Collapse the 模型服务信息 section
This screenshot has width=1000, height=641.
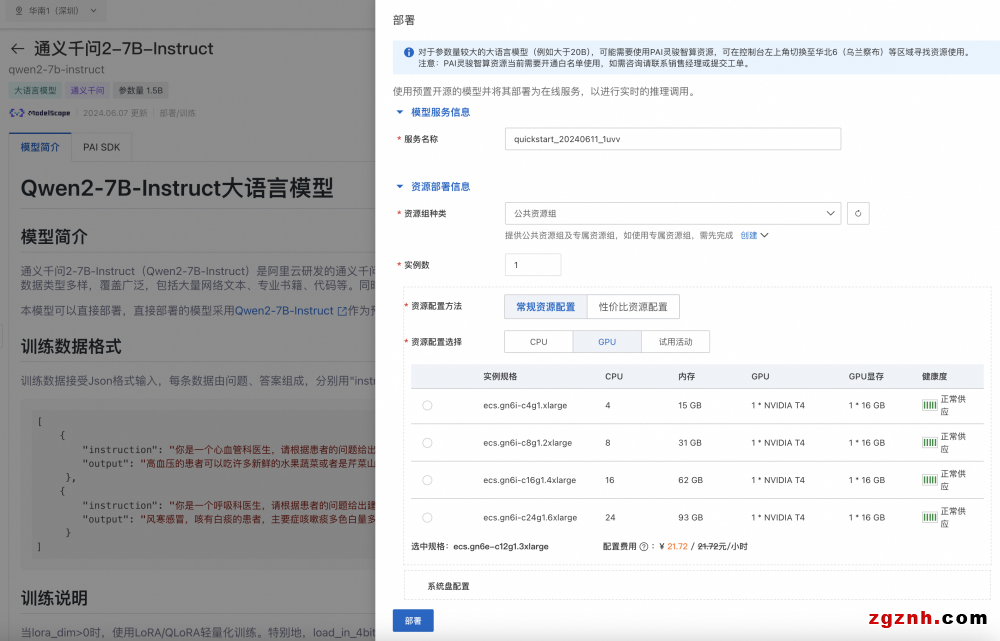[401, 112]
